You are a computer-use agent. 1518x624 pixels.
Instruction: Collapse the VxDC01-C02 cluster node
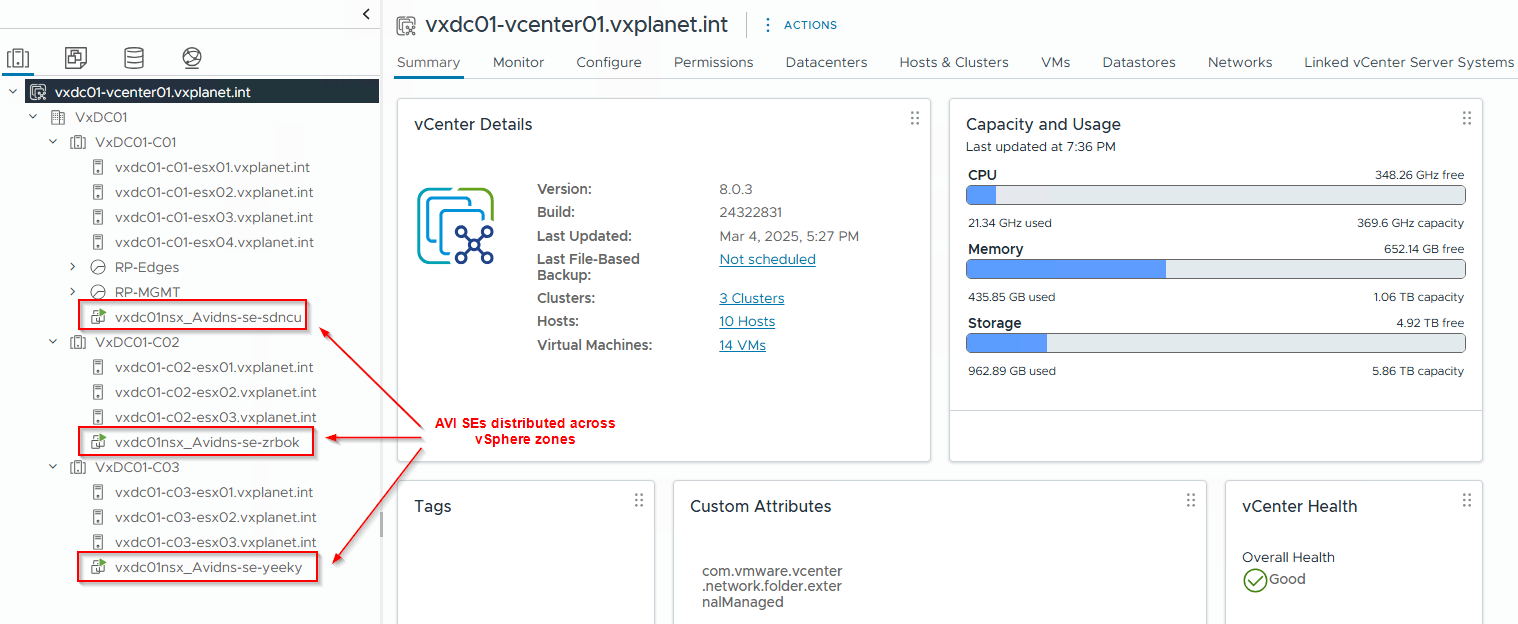pos(53,342)
